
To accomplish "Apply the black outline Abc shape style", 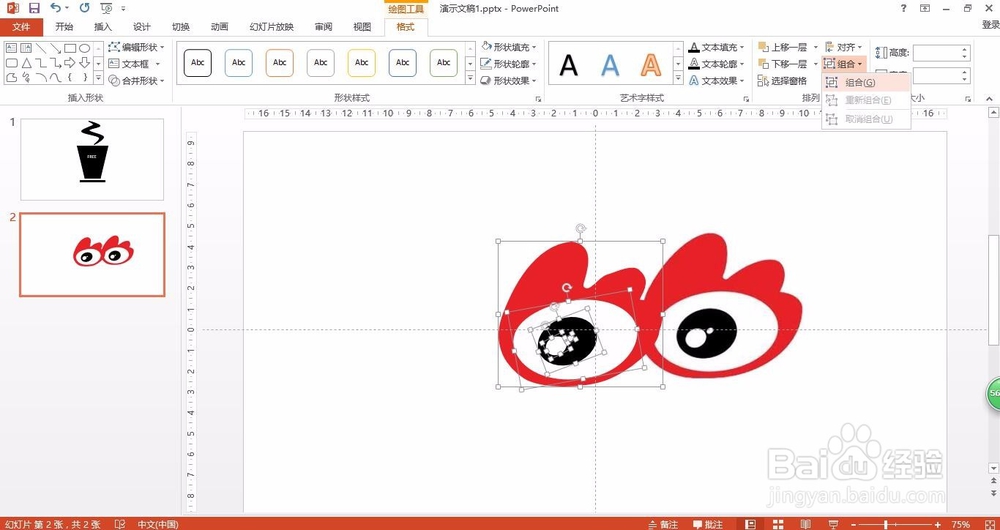I will [198, 63].
